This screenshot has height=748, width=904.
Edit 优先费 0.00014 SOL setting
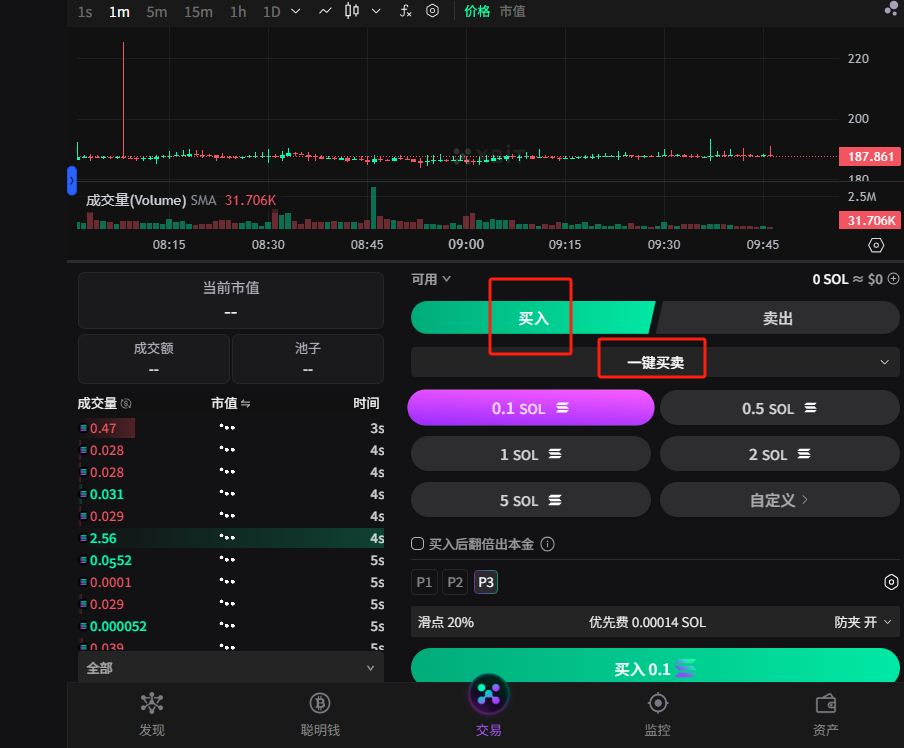tap(647, 622)
